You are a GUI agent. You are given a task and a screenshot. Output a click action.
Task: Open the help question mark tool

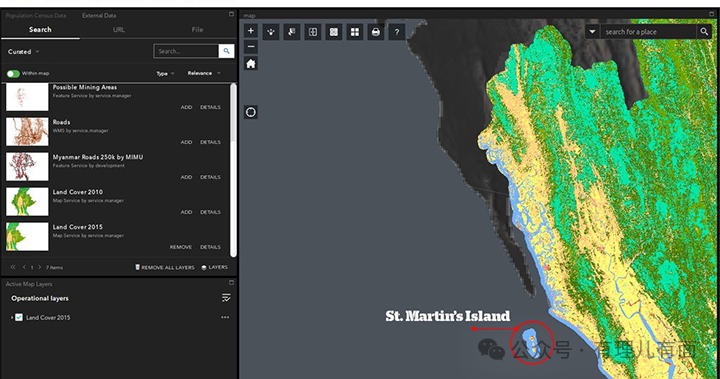397,32
